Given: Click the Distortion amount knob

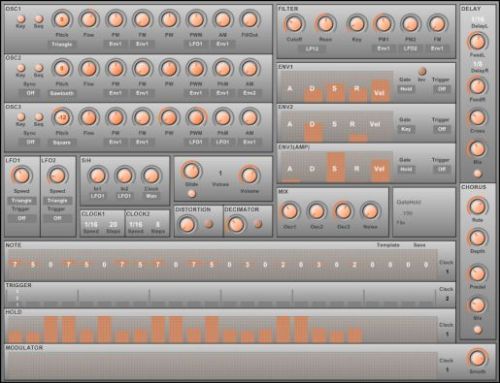Looking at the screenshot, I should coord(187,224).
